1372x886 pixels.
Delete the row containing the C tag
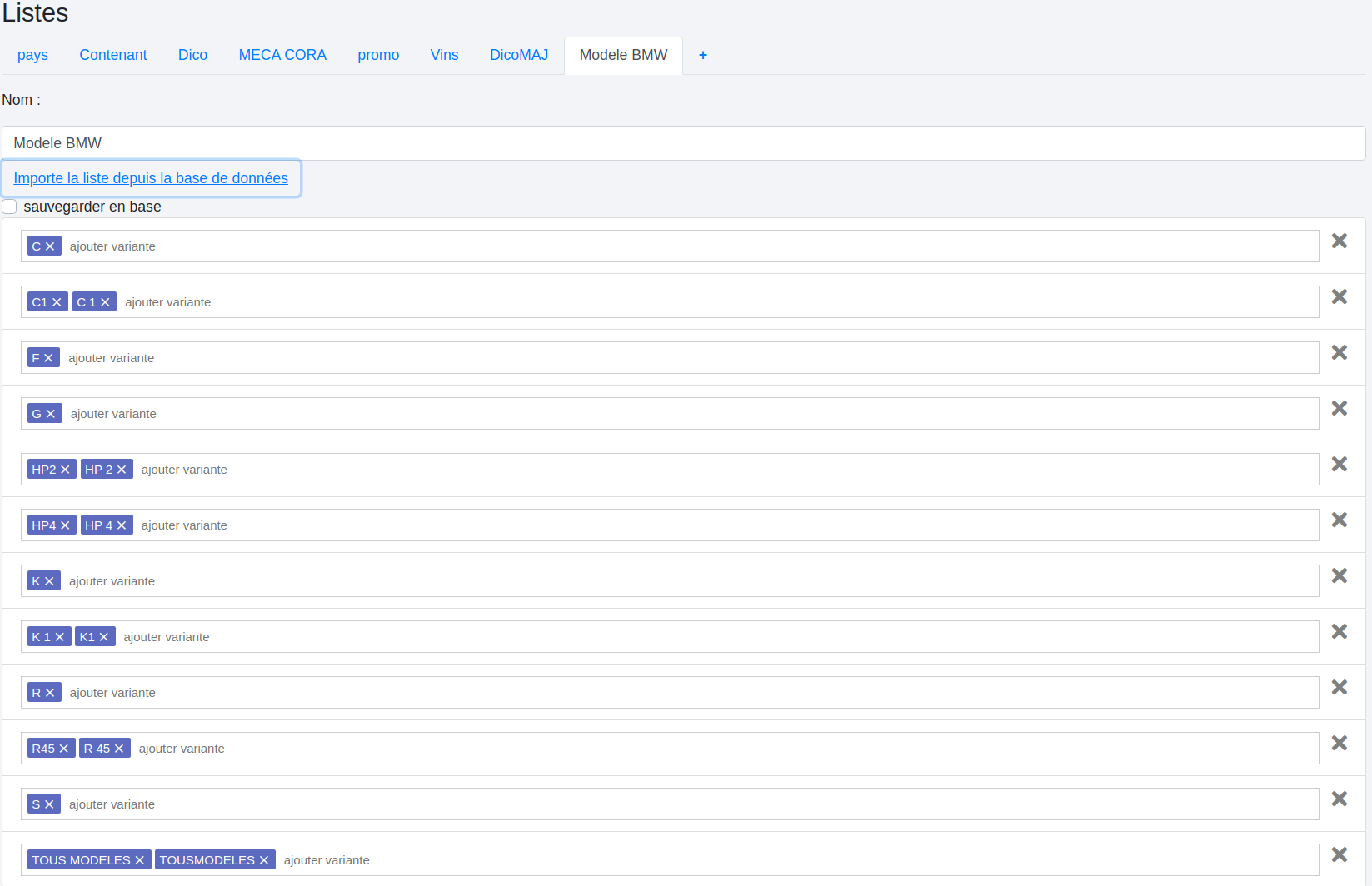pos(1339,241)
